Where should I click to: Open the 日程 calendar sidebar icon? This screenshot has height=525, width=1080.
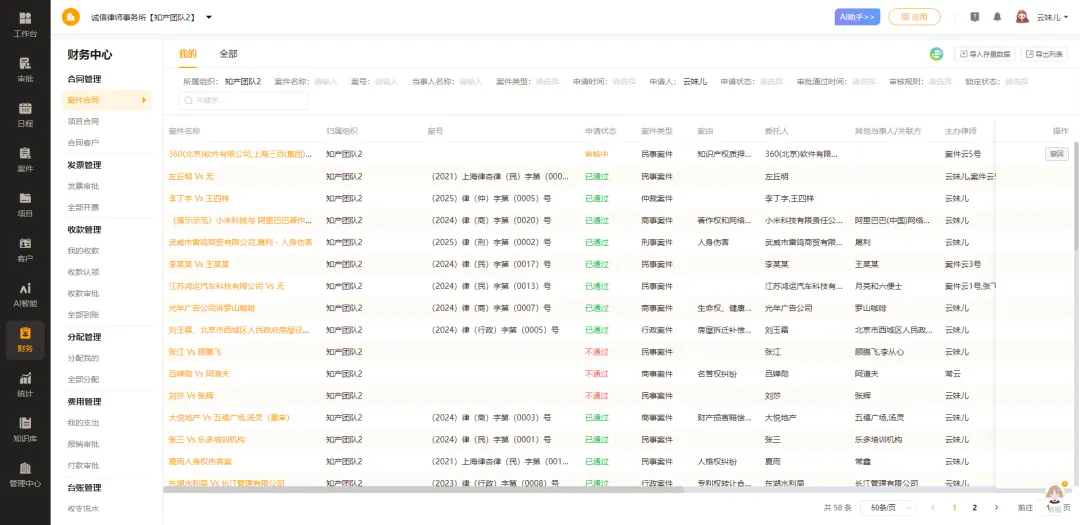coord(25,113)
